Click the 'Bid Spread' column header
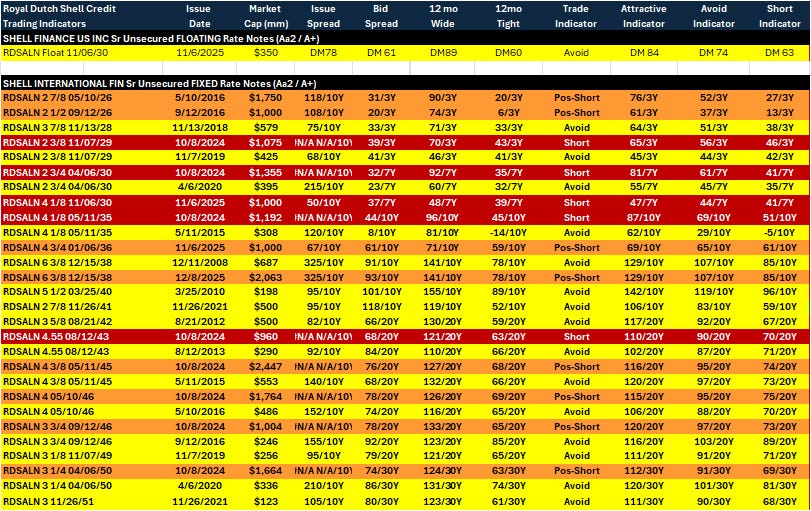This screenshot has width=811, height=511. tap(381, 16)
